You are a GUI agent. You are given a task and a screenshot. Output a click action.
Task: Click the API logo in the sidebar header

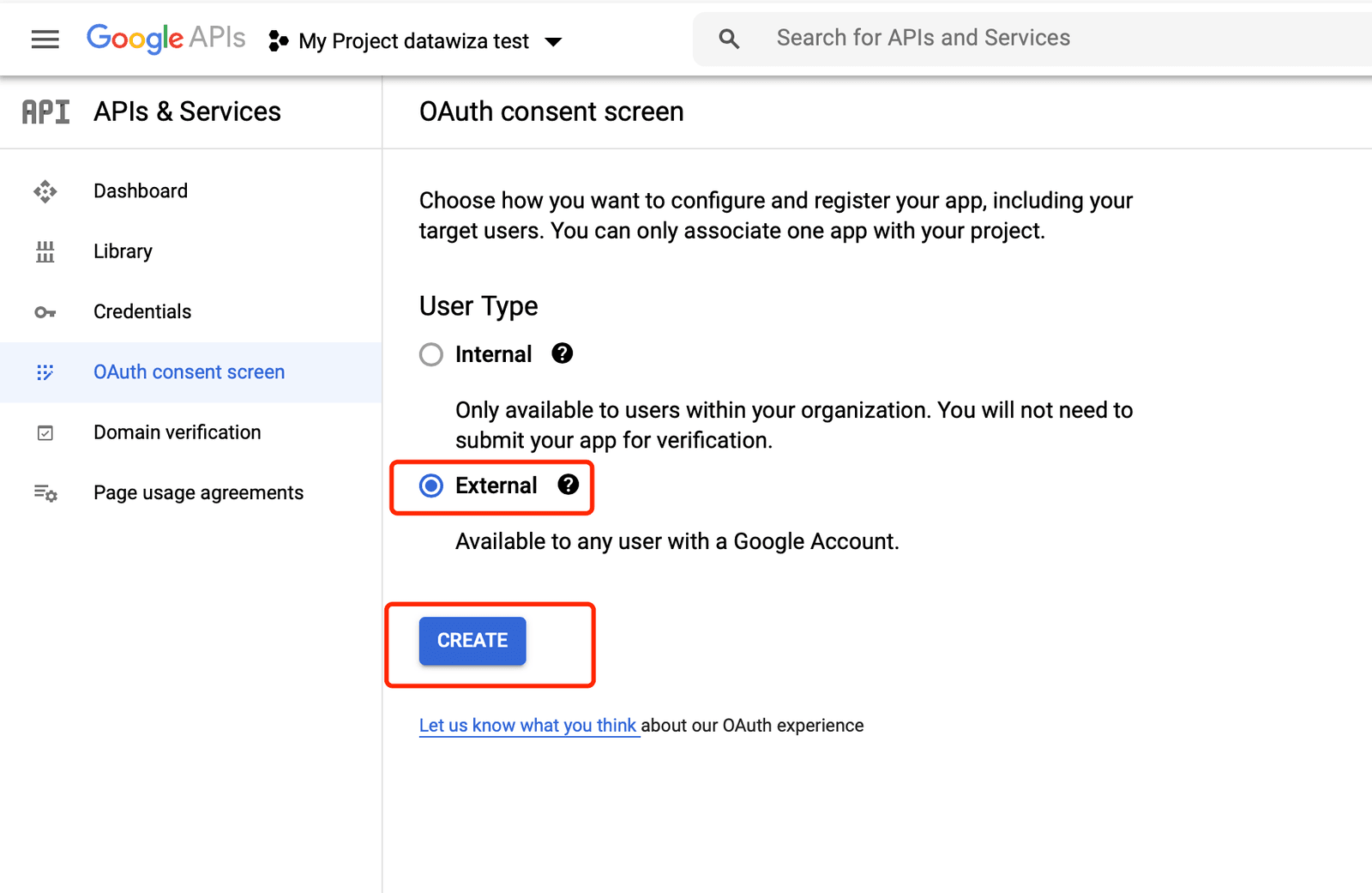pyautogui.click(x=45, y=112)
